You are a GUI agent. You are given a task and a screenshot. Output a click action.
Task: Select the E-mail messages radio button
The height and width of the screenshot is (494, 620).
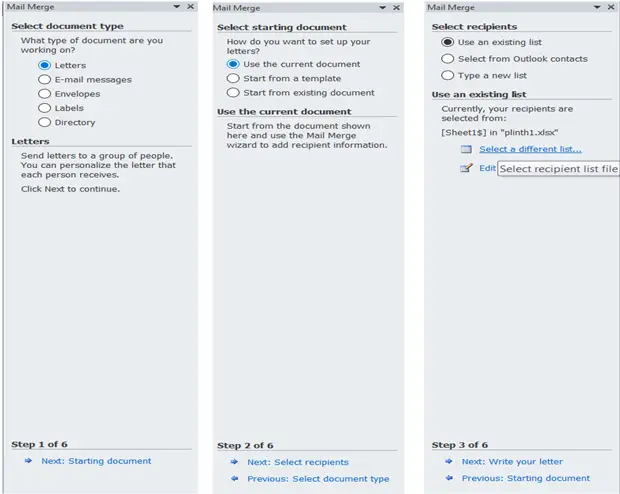coord(45,79)
